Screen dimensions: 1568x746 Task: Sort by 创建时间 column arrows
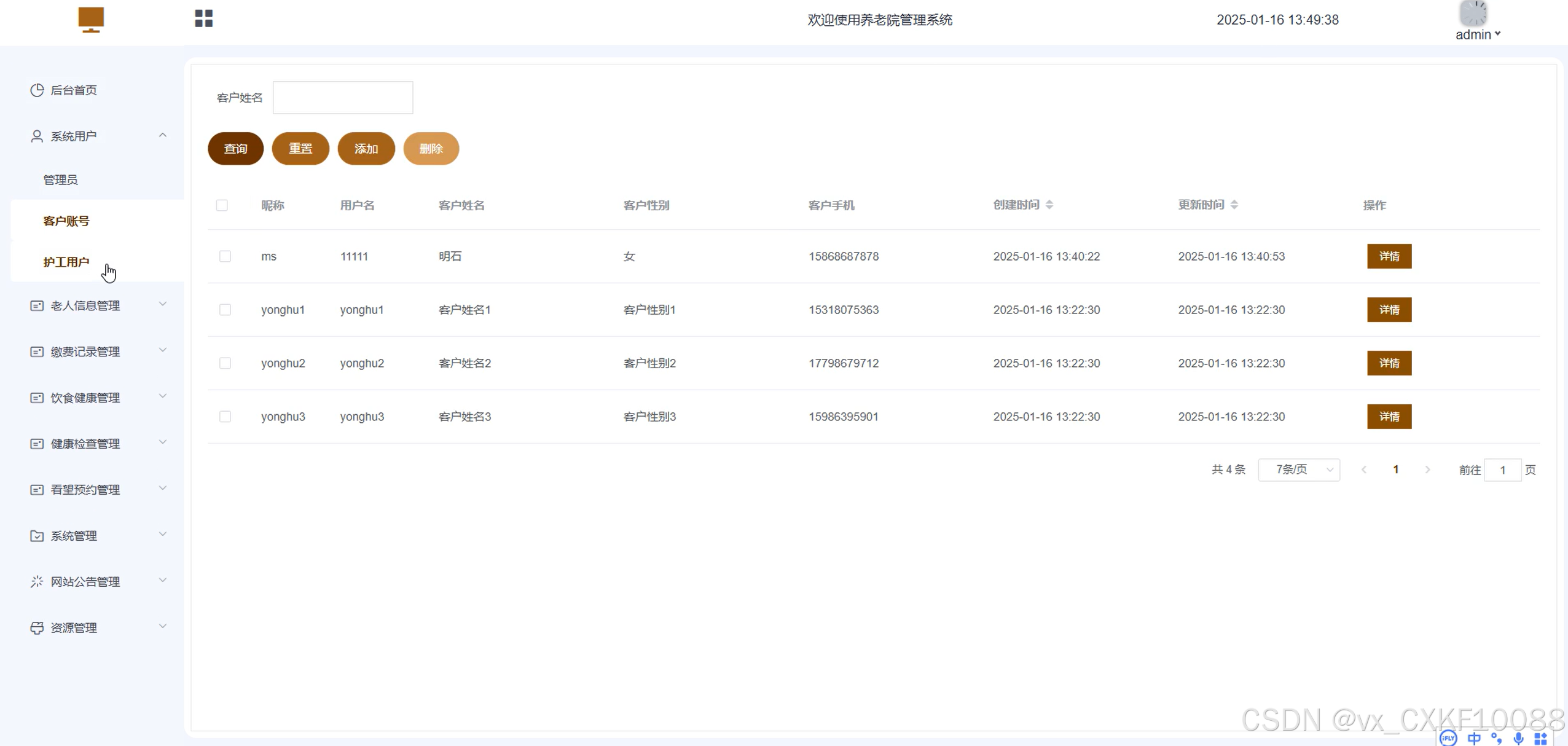(1049, 205)
